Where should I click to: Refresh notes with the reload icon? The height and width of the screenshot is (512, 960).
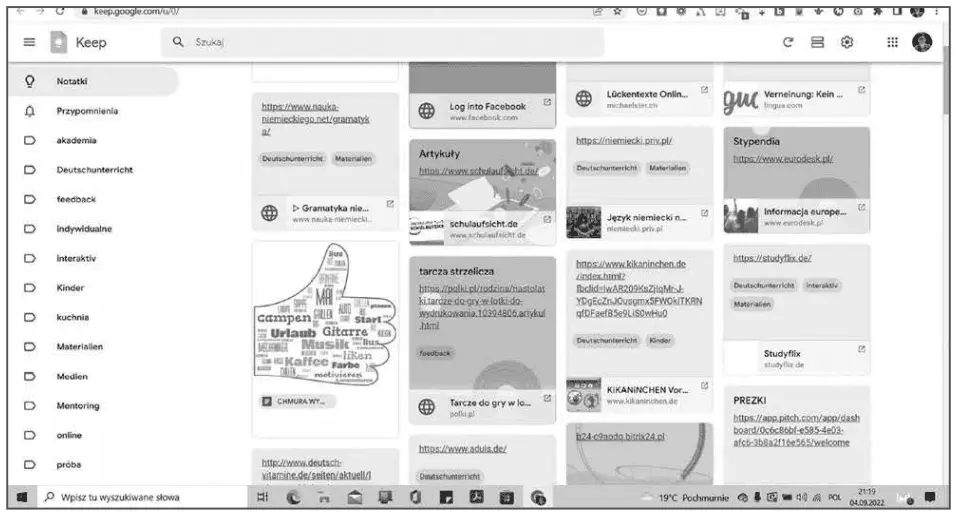788,42
